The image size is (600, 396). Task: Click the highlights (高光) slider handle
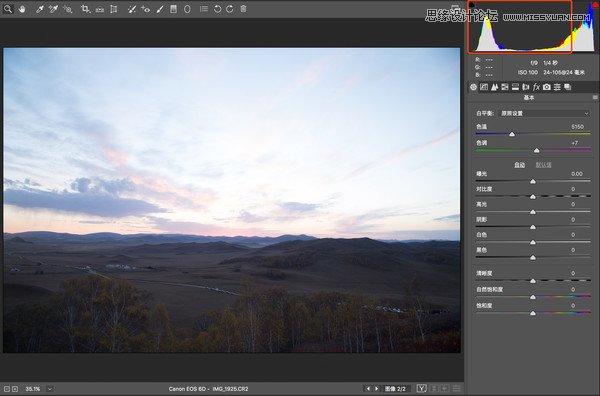click(533, 212)
